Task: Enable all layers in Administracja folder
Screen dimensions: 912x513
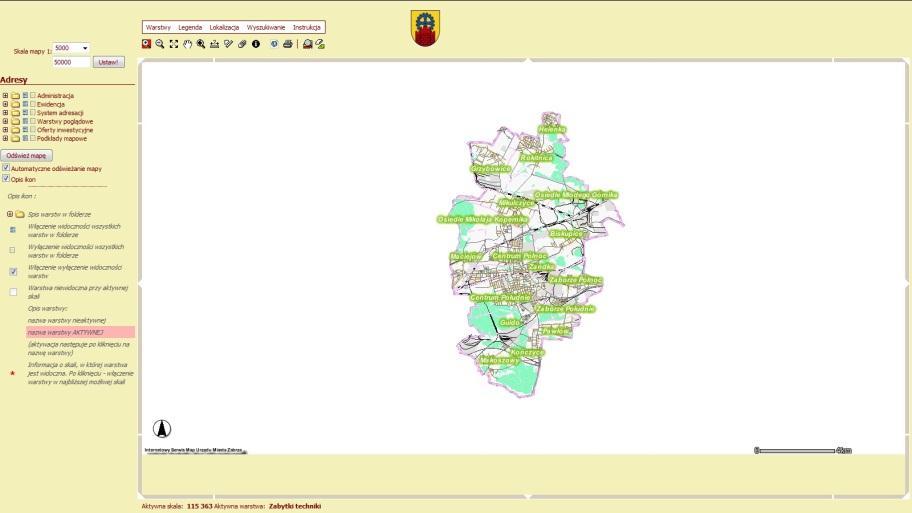Action: tap(25, 95)
